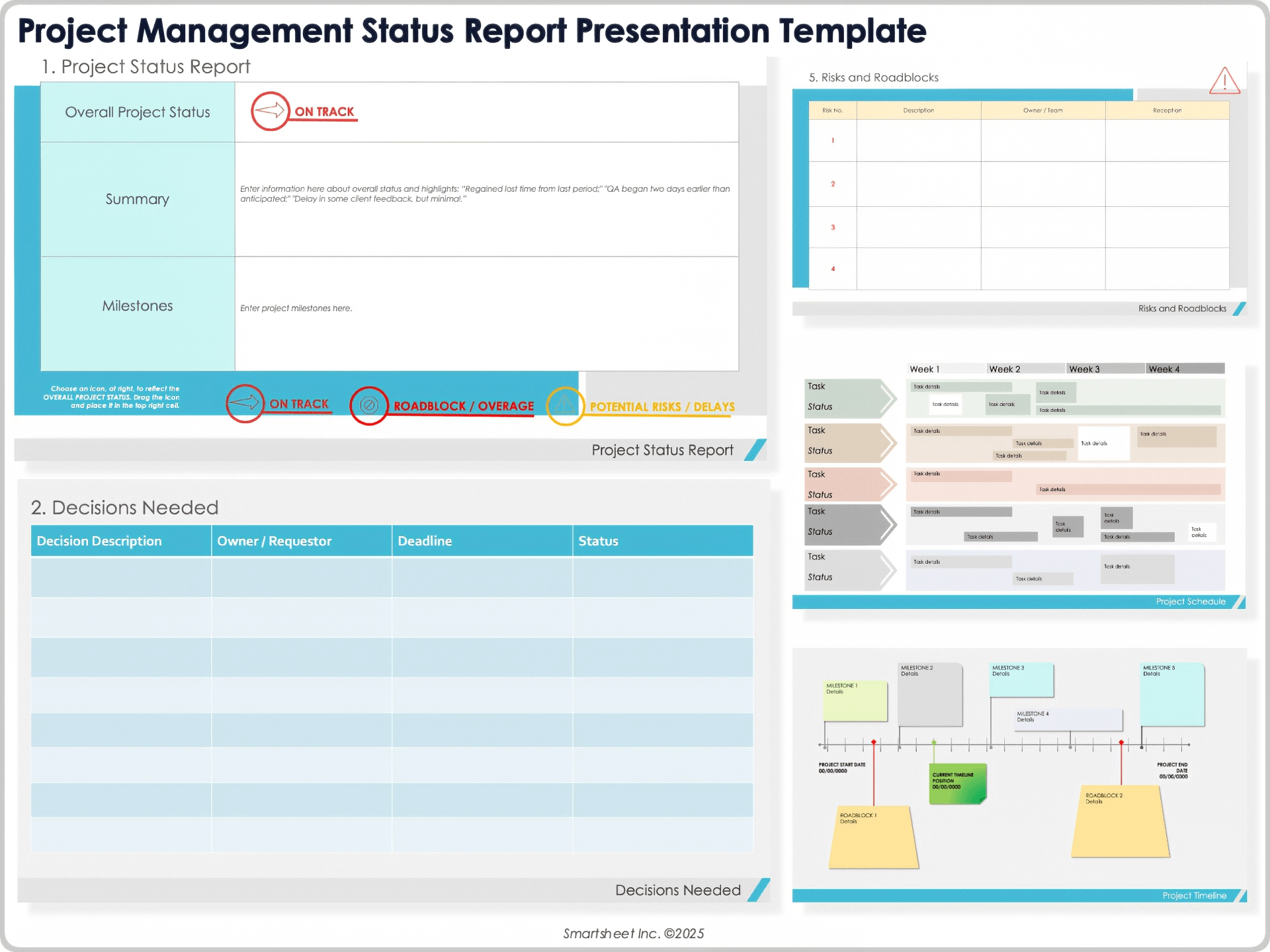This screenshot has width=1270, height=952.
Task: Select the green Current Timeline Position marker
Action: (956, 783)
